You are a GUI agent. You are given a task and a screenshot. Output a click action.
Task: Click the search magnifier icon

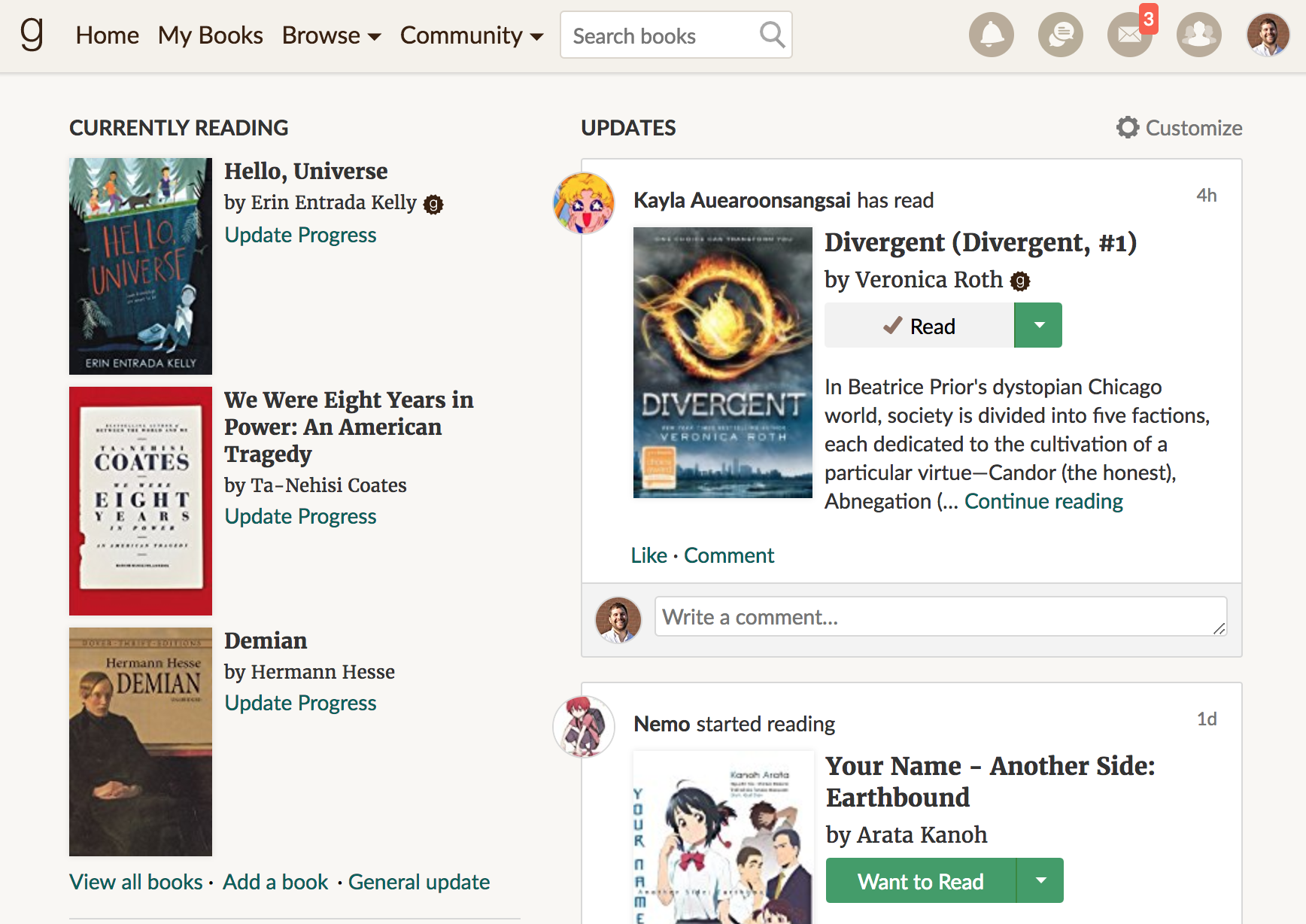point(772,35)
